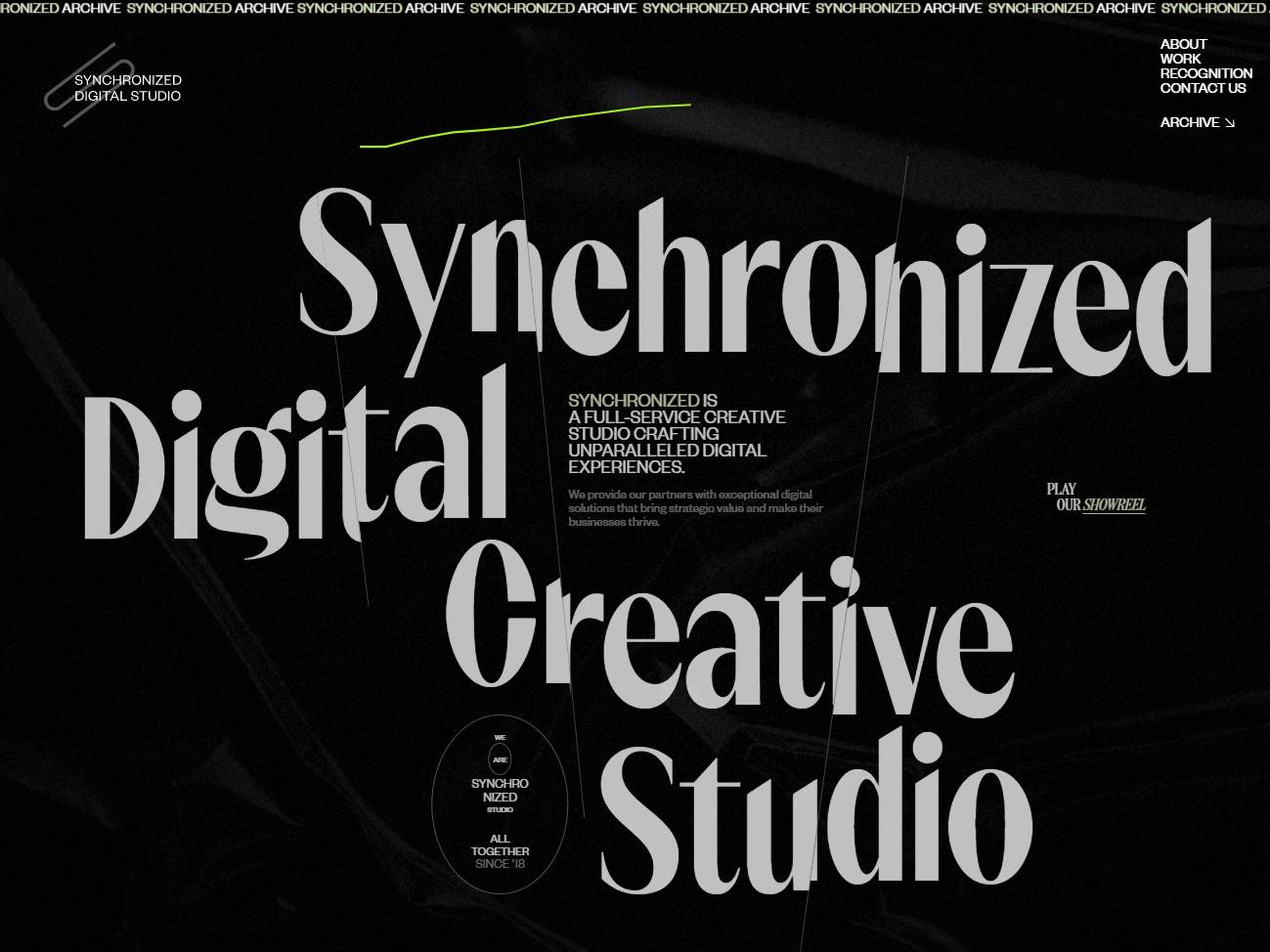Image resolution: width=1270 pixels, height=952 pixels.
Task: Click the 'Full-service creative studio' tagline text
Action: pyautogui.click(x=677, y=434)
